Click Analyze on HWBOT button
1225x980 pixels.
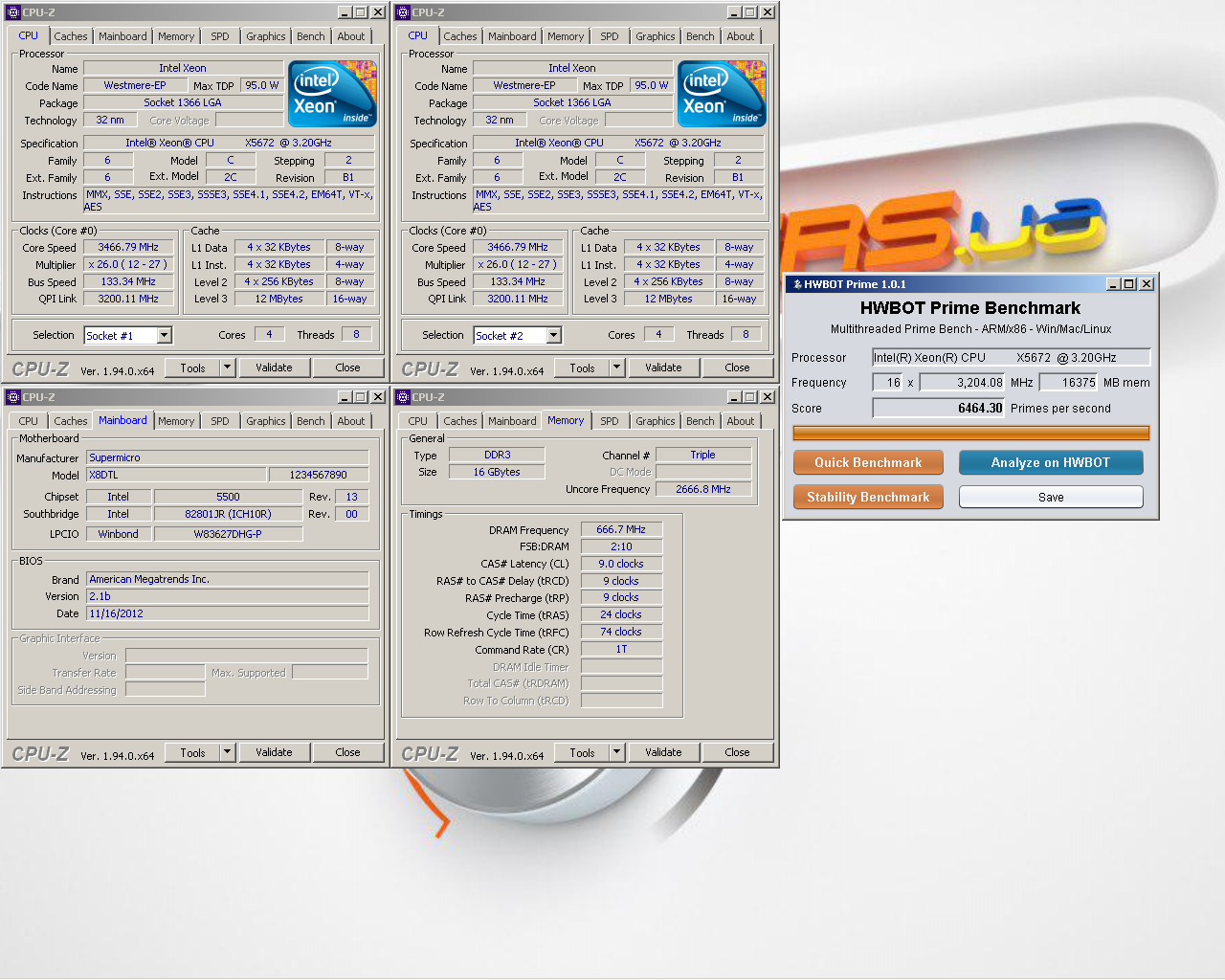pyautogui.click(x=1051, y=462)
